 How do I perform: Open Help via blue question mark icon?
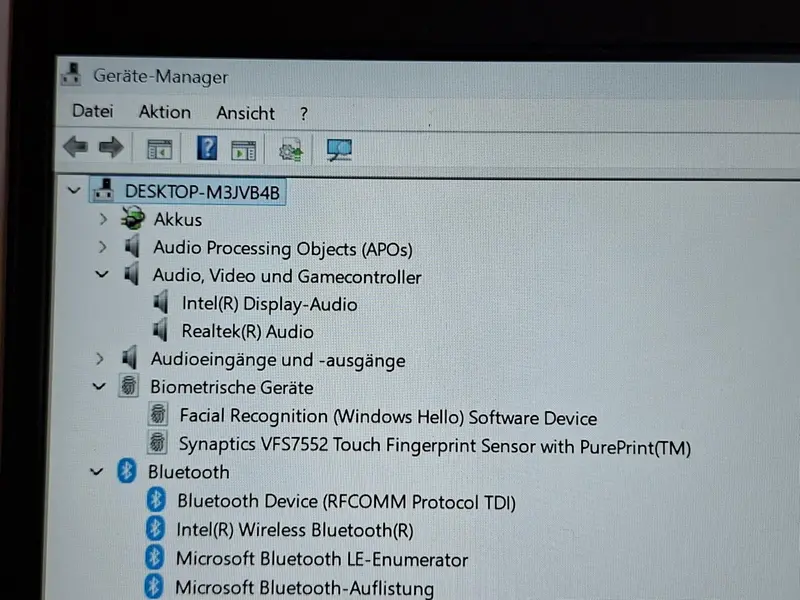[207, 148]
